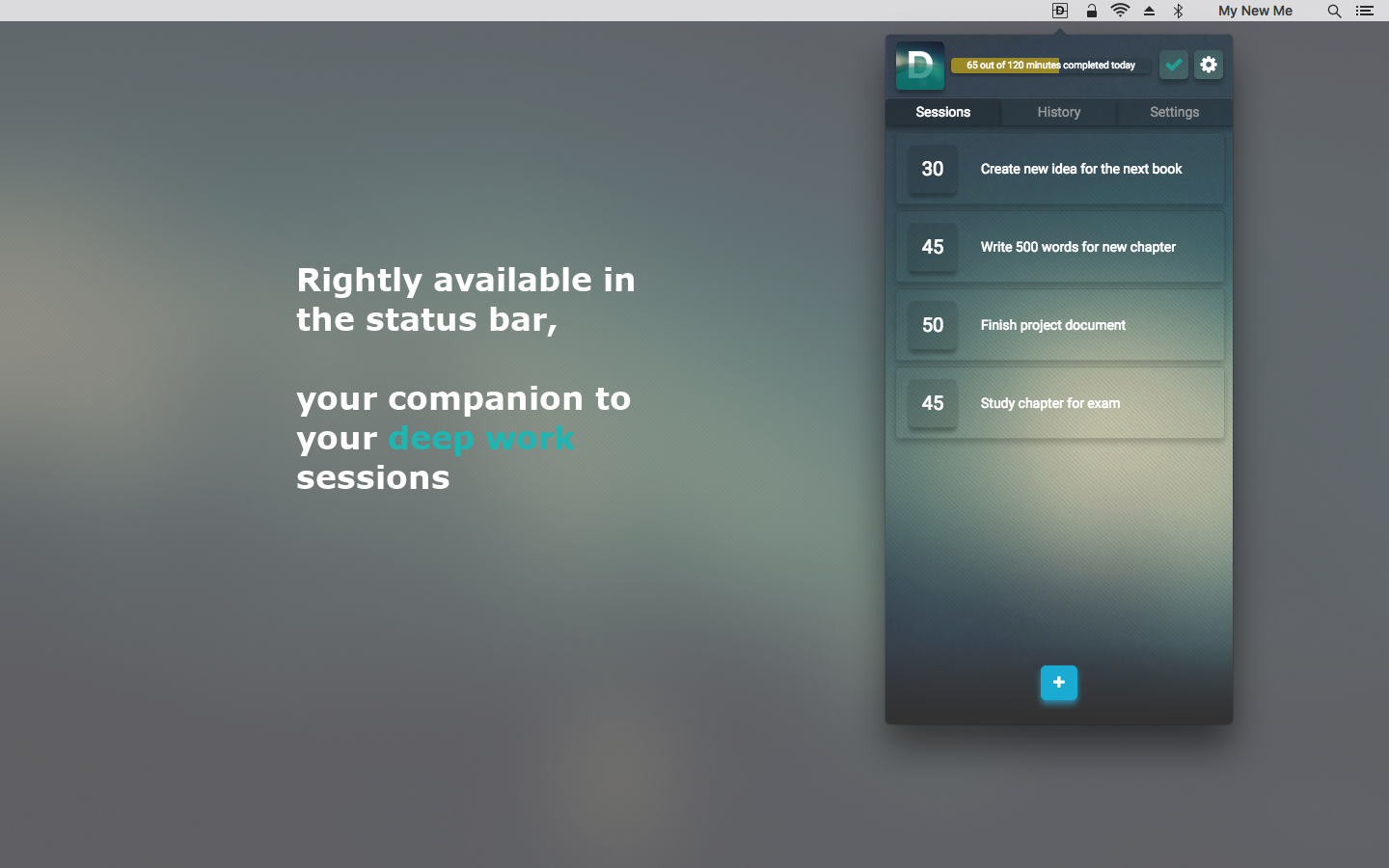Add a new session with the plus icon
This screenshot has height=868, width=1389.
click(x=1059, y=683)
